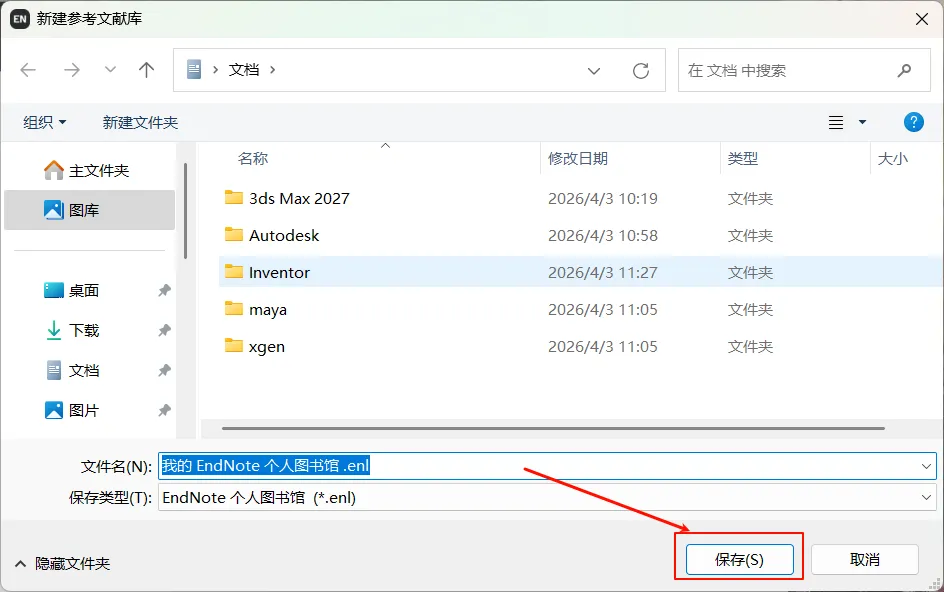The image size is (944, 592).
Task: Click the date 2026/4/3 11:27
Action: click(603, 272)
